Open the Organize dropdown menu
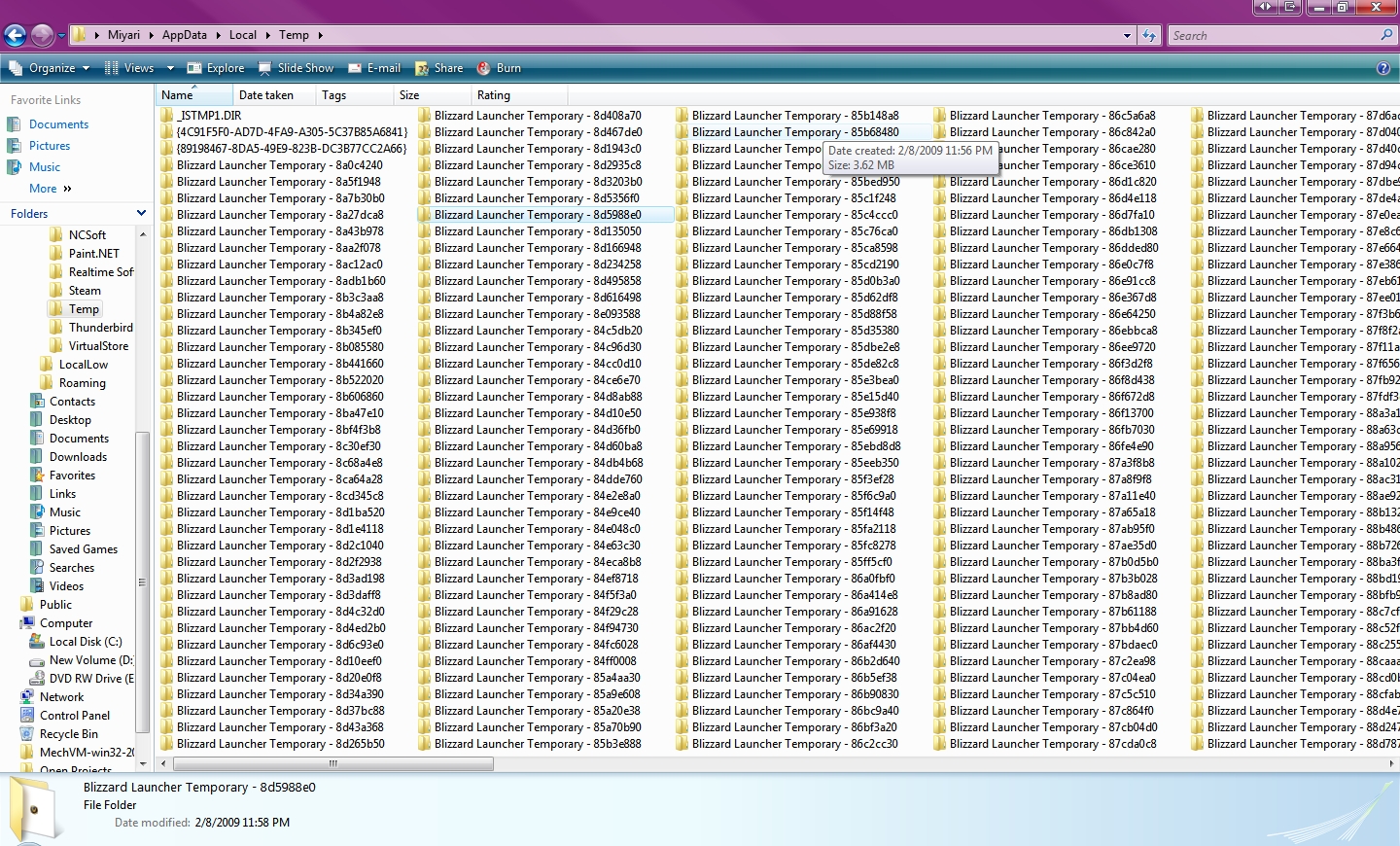Viewport: 1400px width, 846px height. tap(51, 68)
